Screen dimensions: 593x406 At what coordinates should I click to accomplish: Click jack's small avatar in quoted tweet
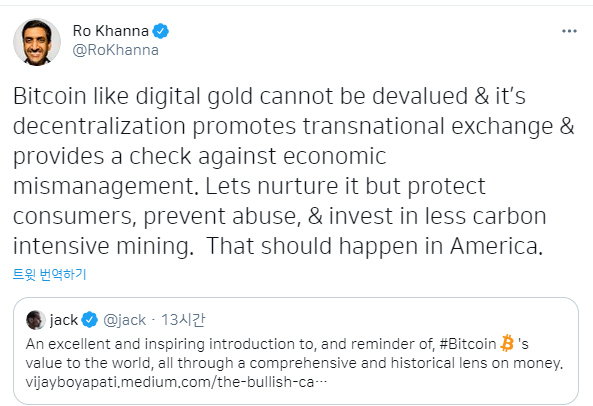pyautogui.click(x=36, y=320)
